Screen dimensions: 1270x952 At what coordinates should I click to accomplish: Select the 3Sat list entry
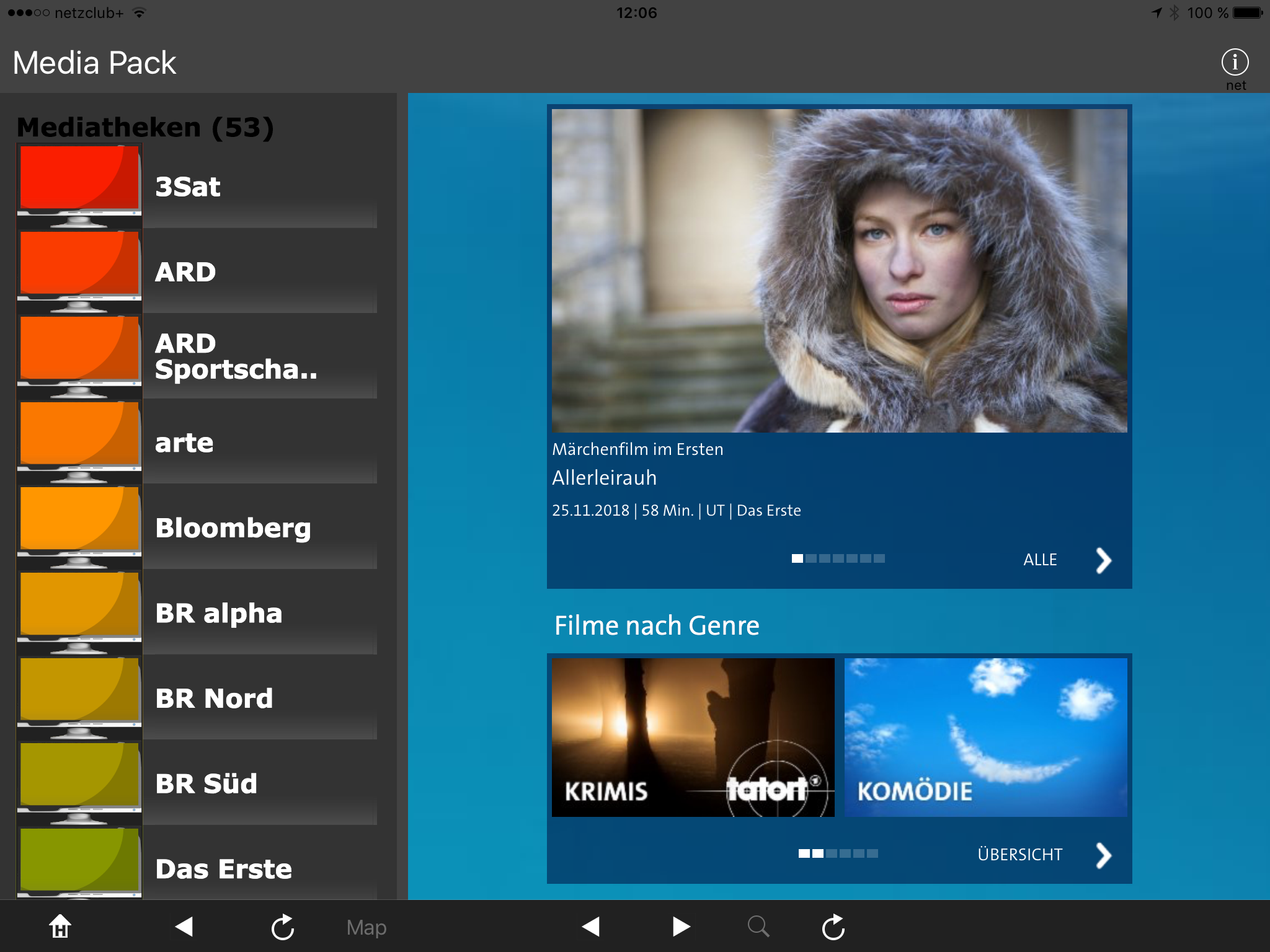click(x=197, y=185)
